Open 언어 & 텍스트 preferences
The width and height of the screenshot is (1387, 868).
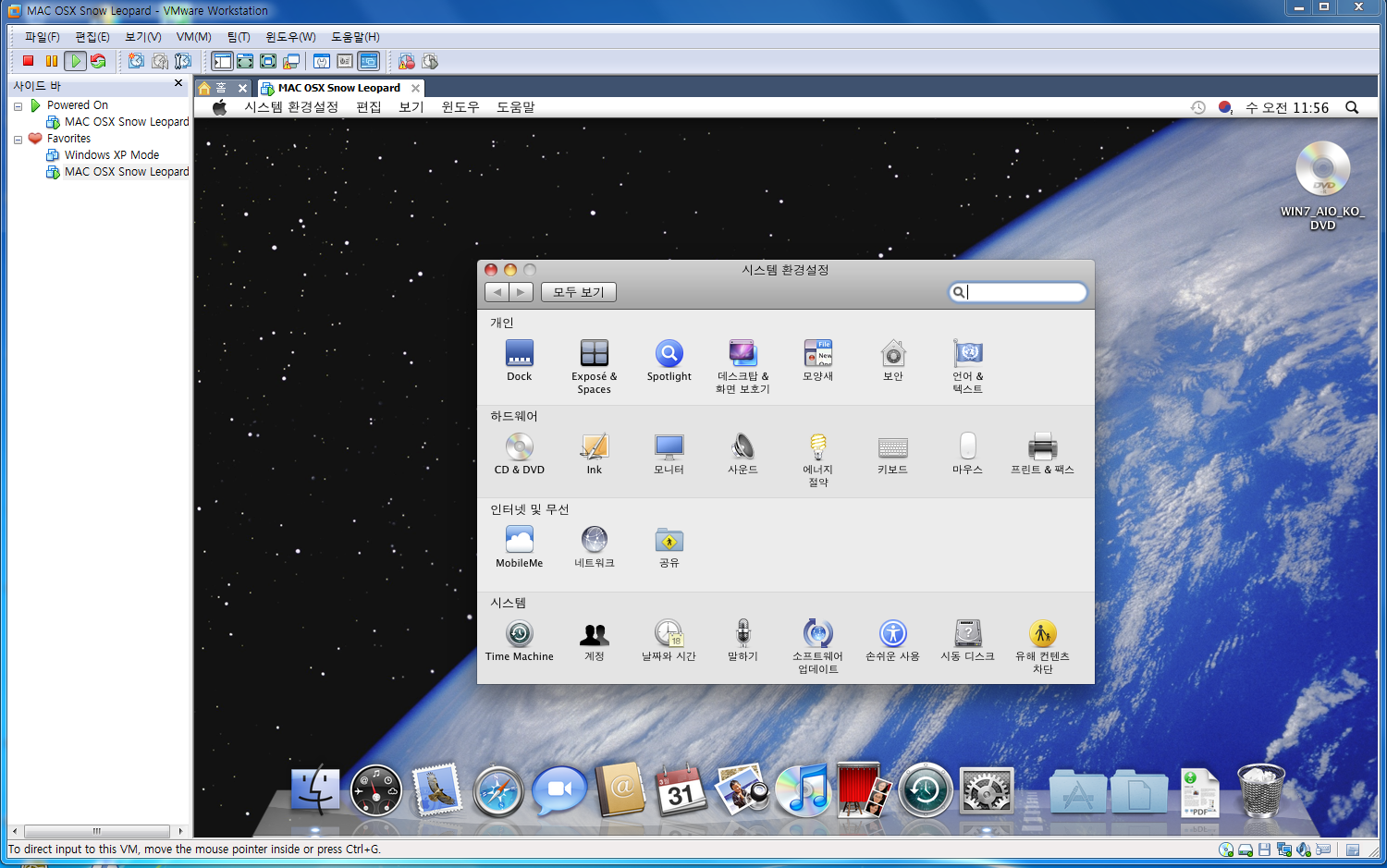[967, 366]
